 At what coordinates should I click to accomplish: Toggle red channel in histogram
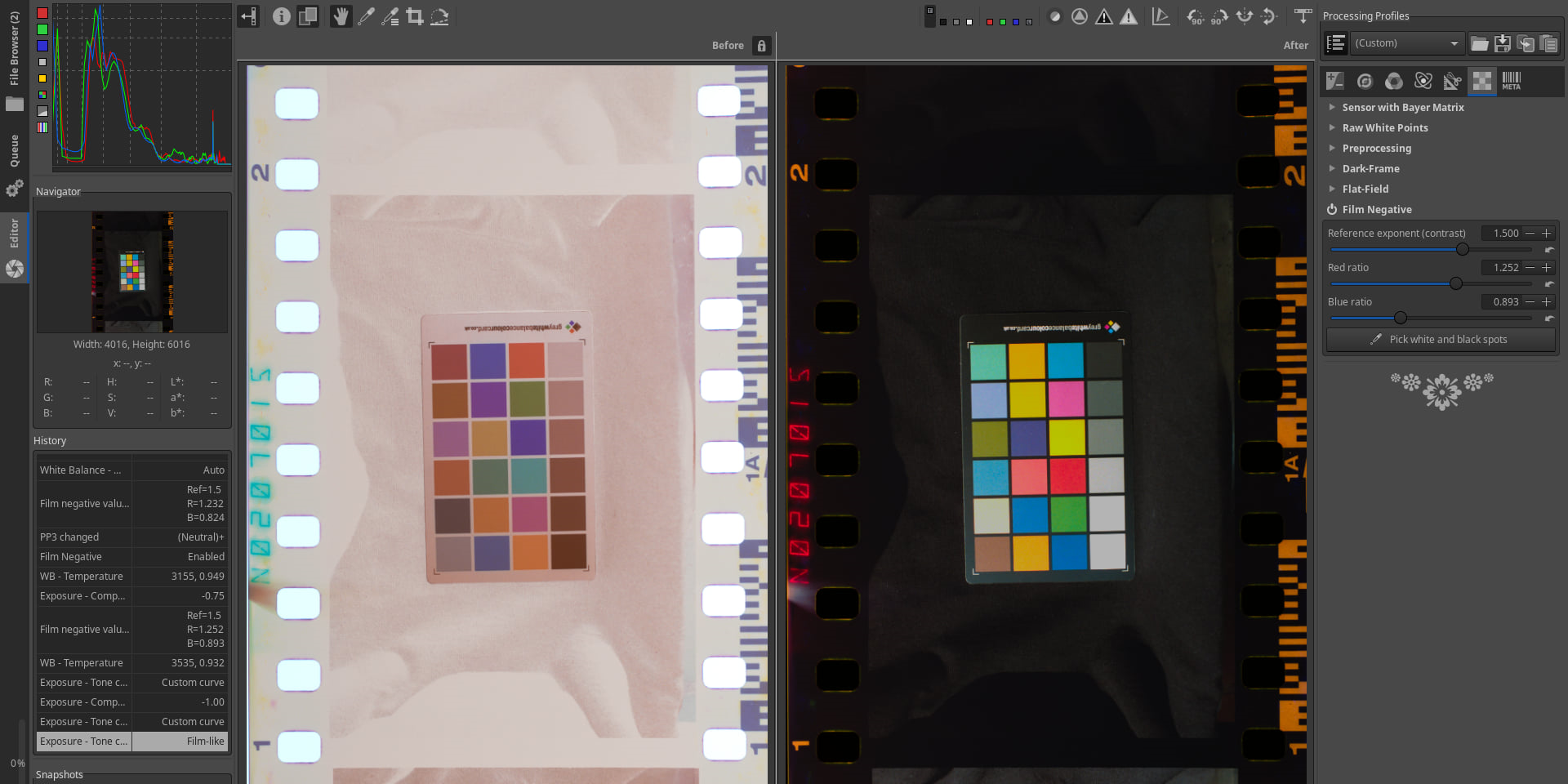pos(42,13)
